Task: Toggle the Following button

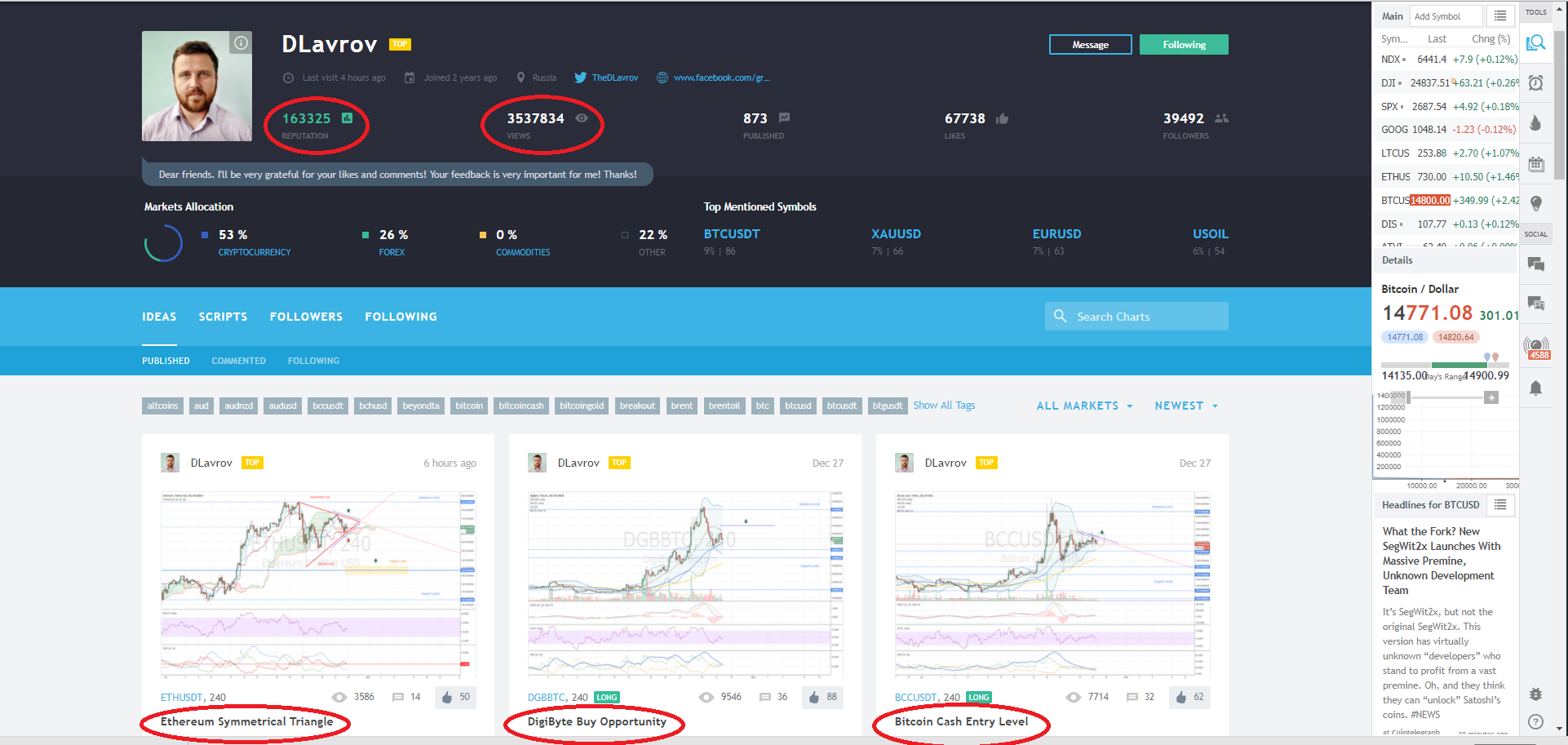Action: coord(1184,45)
